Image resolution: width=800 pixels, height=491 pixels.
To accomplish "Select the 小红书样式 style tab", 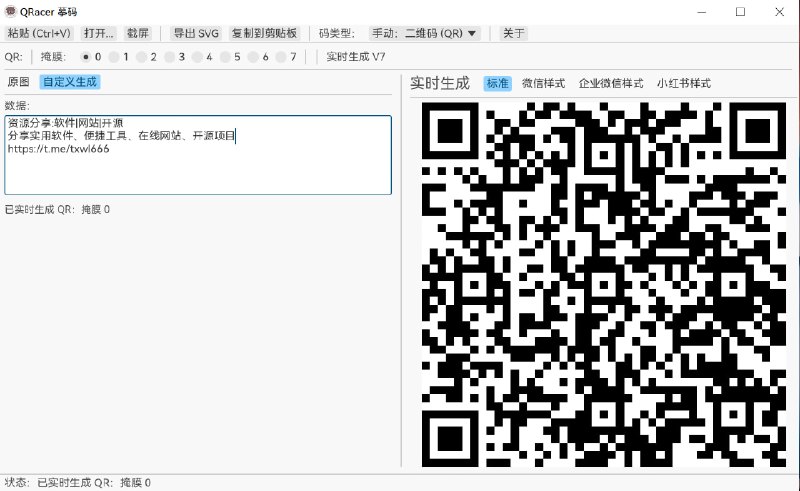I will coord(684,83).
